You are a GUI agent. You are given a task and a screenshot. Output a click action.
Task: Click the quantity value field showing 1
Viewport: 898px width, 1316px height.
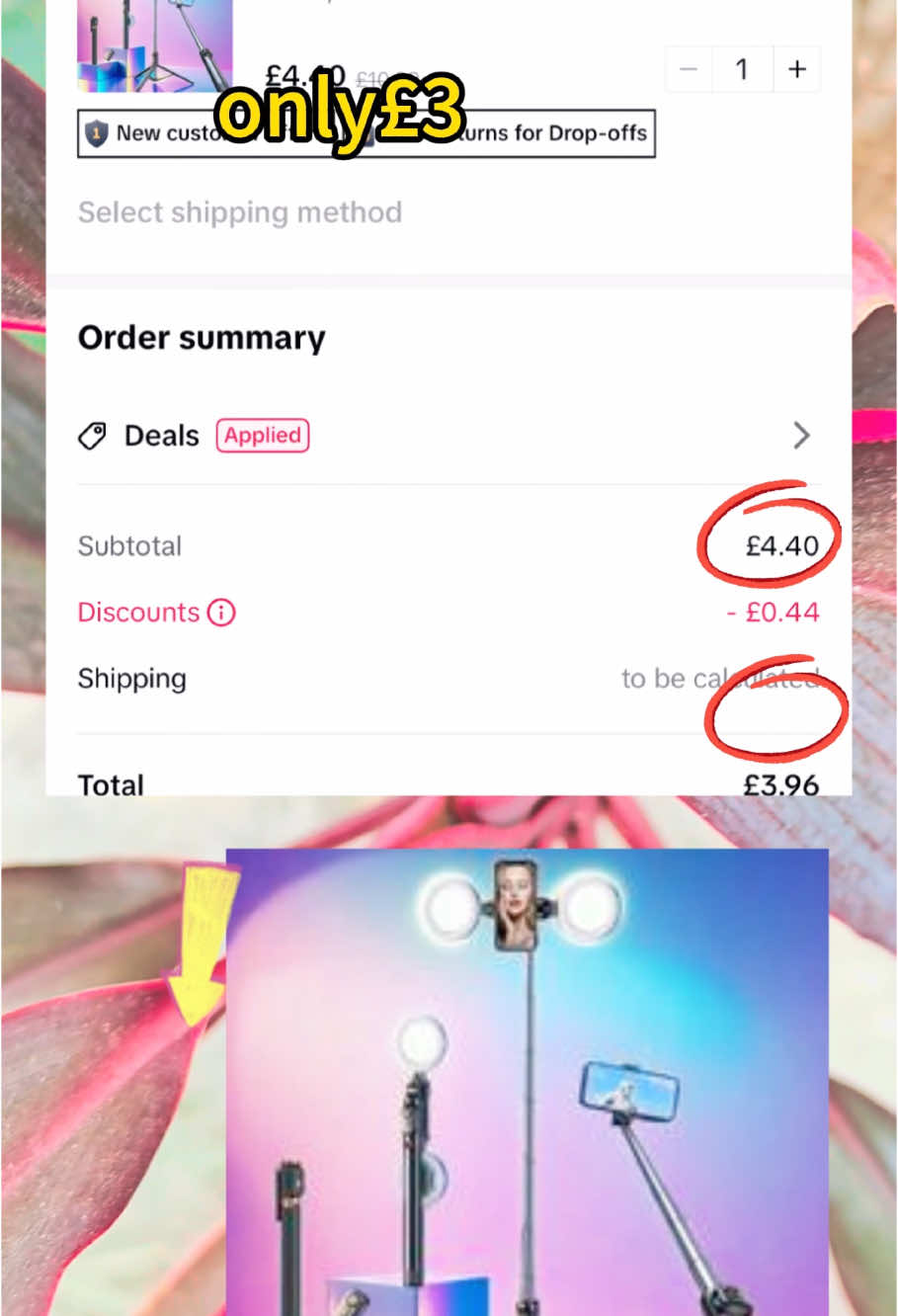point(742,69)
